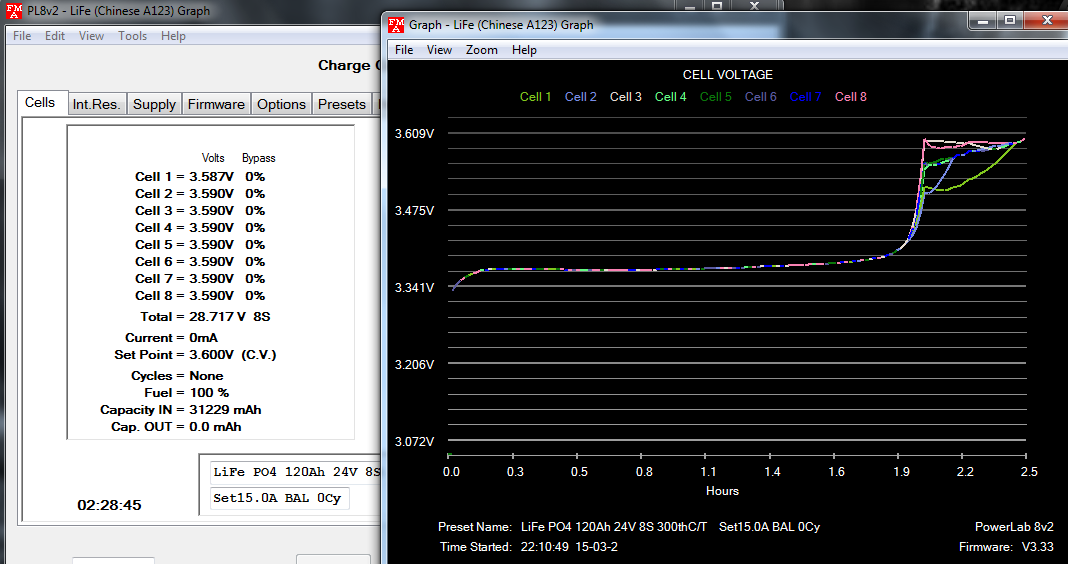Open the Tools menu in PL8v2
This screenshot has height=564, width=1068.
coord(132,36)
